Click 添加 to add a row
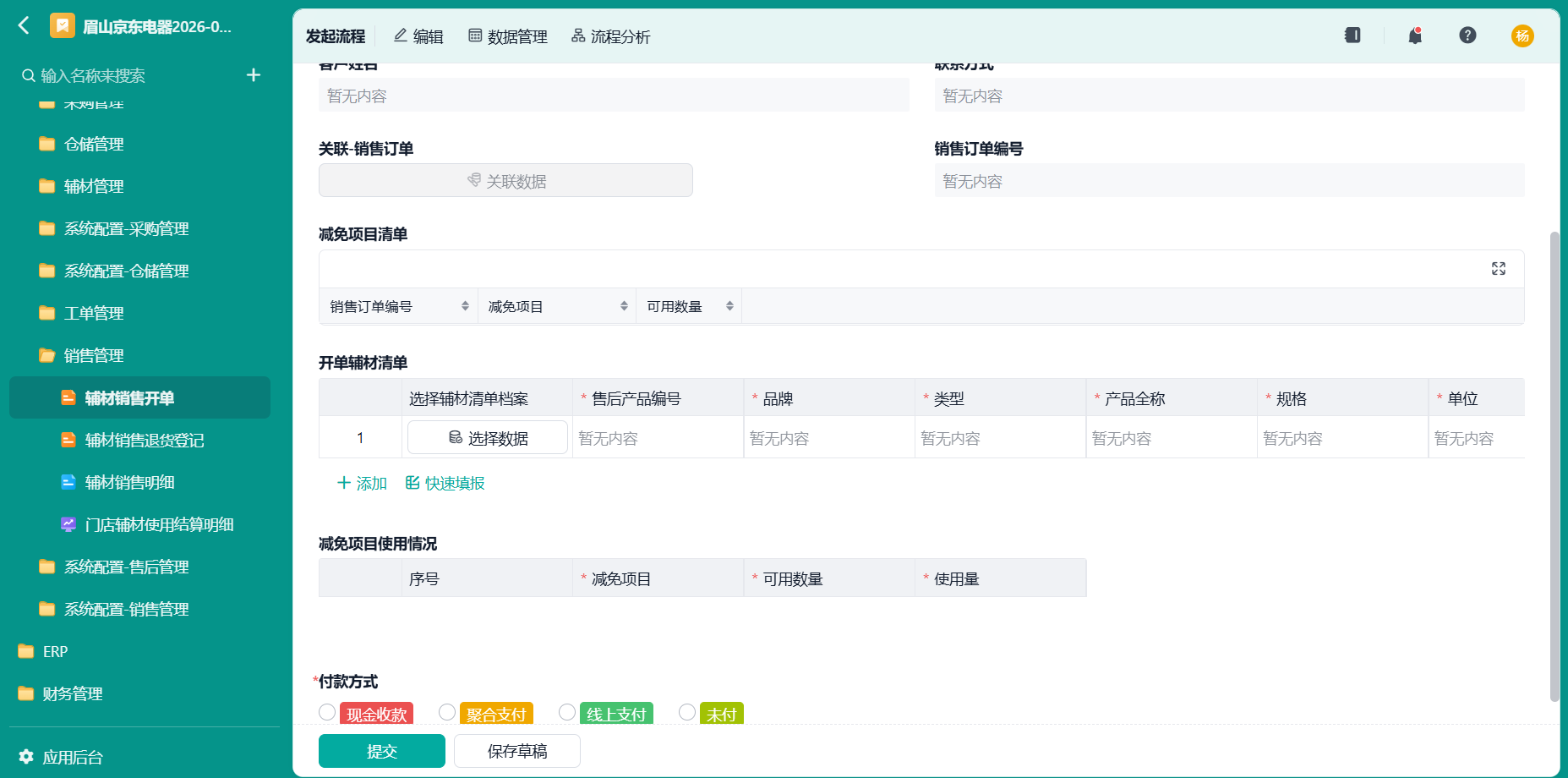The width and height of the screenshot is (1568, 778). click(362, 483)
